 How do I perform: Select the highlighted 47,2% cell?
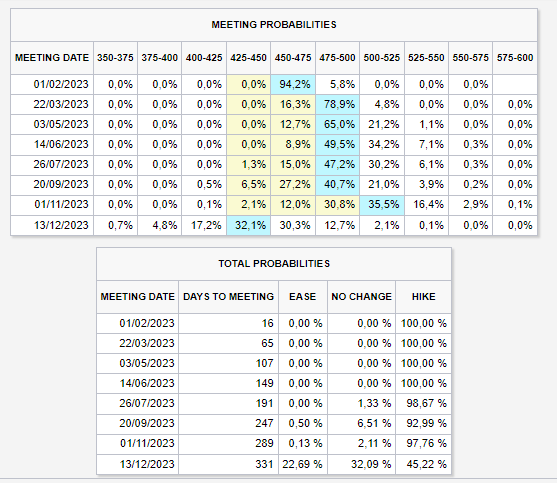[x=337, y=164]
